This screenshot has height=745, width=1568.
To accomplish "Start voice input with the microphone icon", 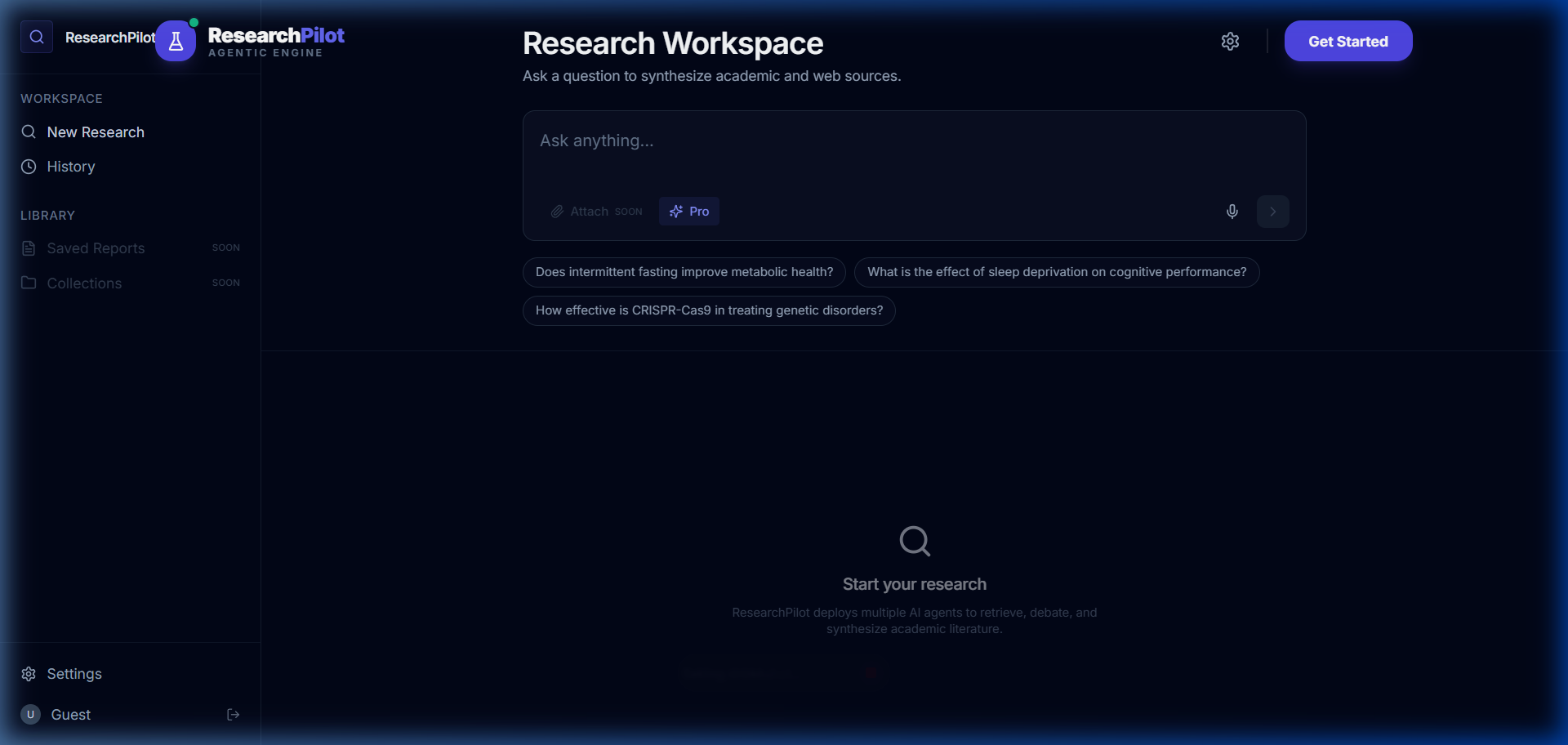I will (x=1232, y=212).
